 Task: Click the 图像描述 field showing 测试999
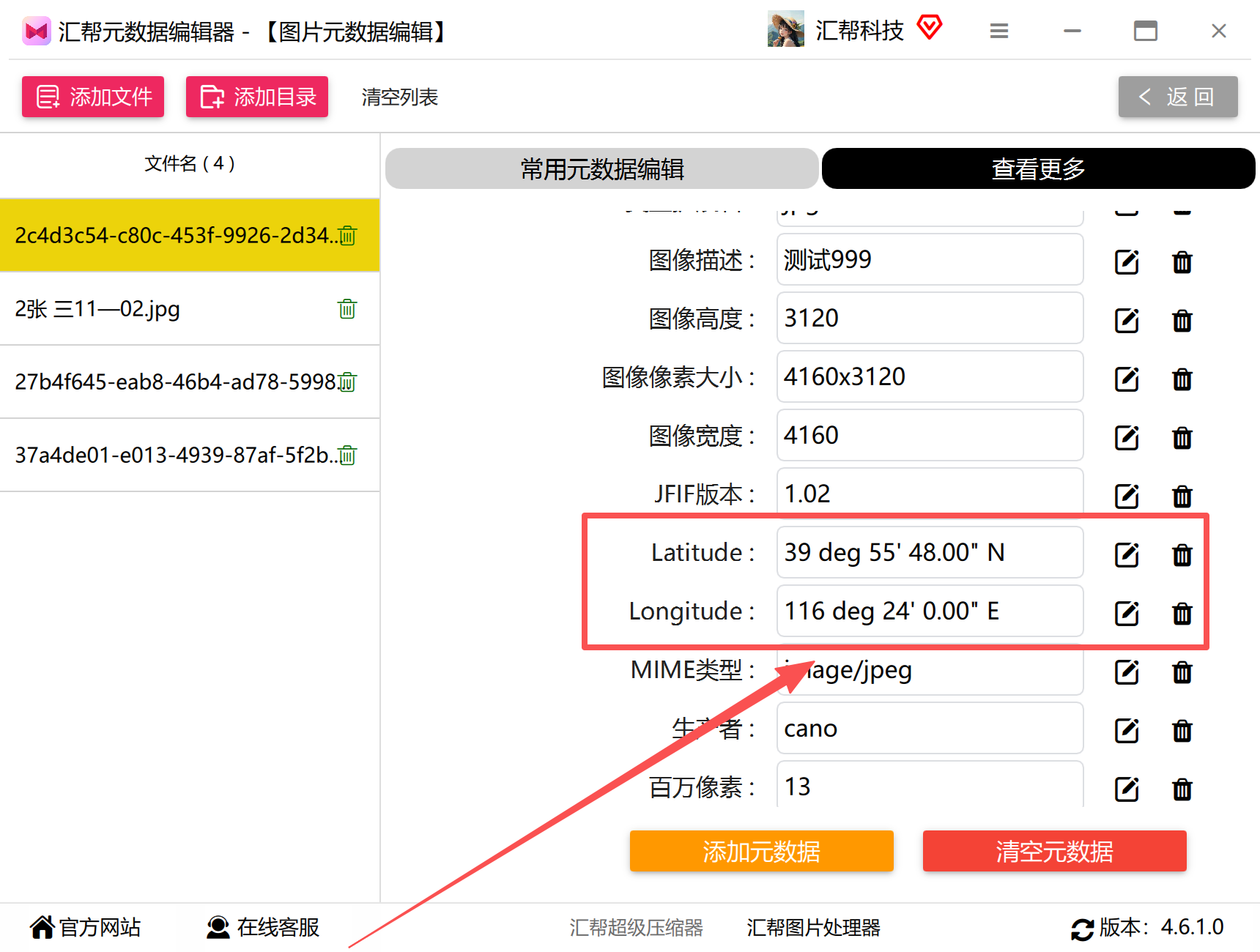(x=930, y=259)
